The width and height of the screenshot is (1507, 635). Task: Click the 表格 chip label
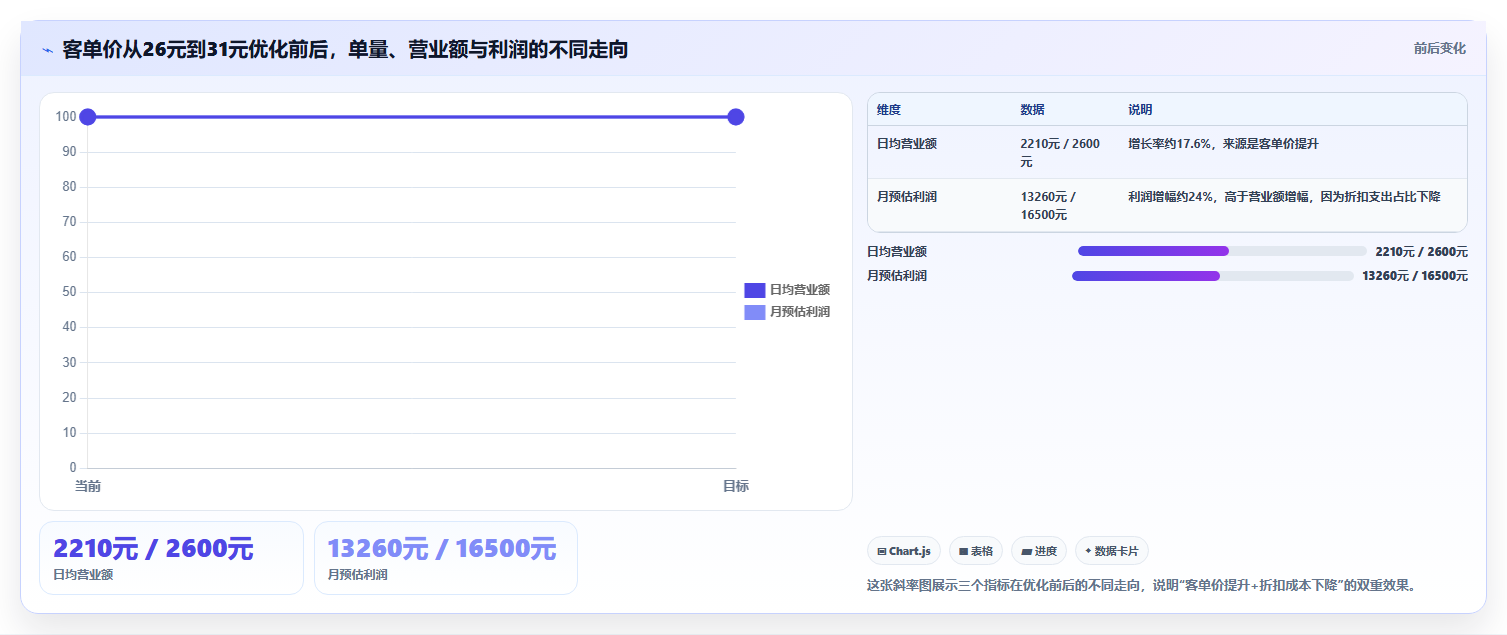982,551
